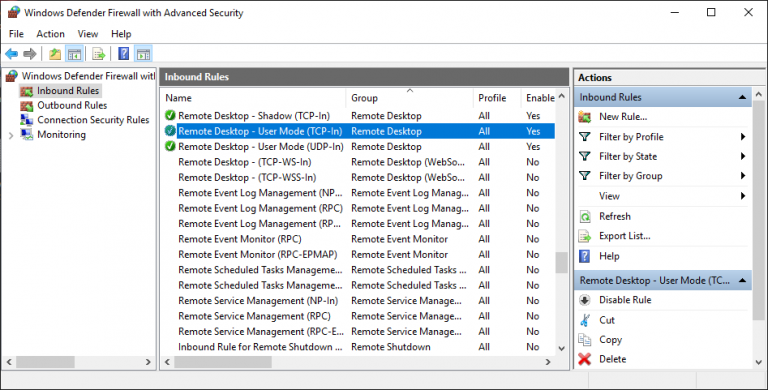Select Remote Event Monitor (RPC) rule
Viewport: 768px width, 390px height.
[x=359, y=239]
